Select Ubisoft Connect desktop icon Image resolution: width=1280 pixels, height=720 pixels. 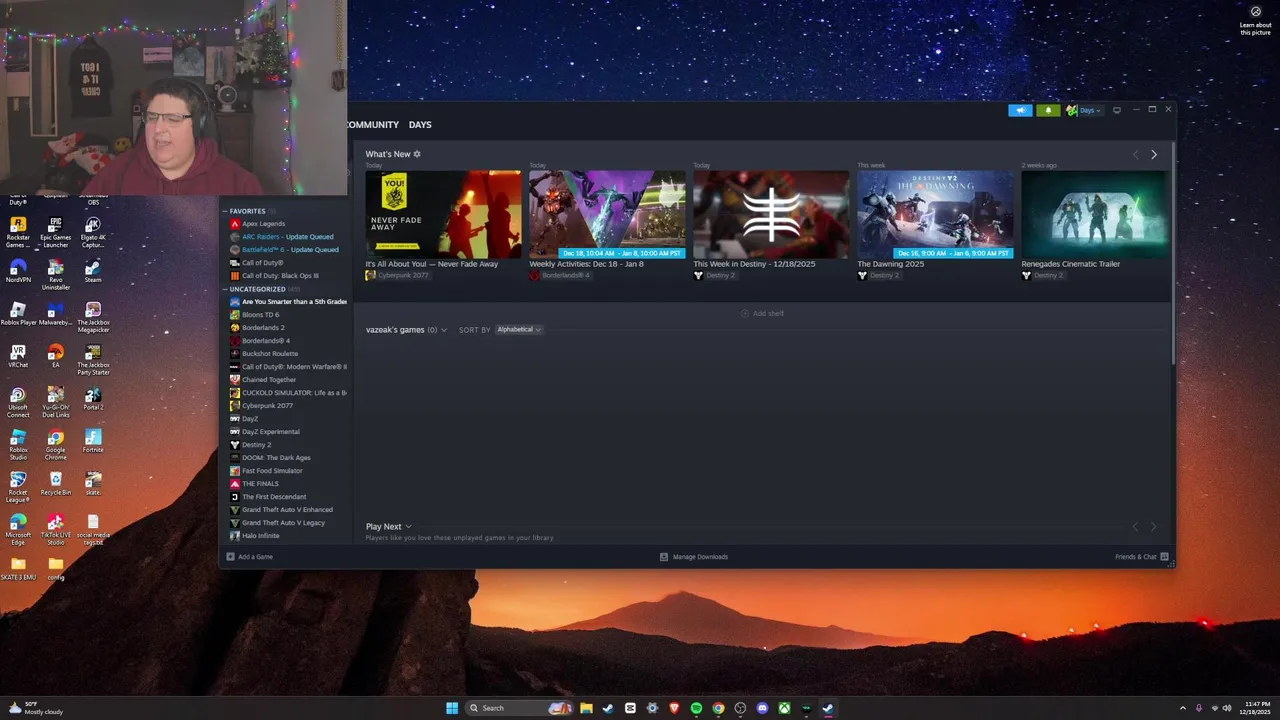pyautogui.click(x=18, y=401)
